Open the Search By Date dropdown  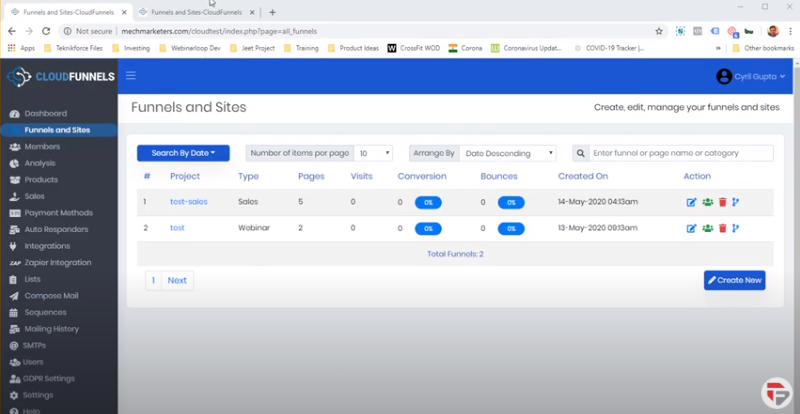[x=183, y=153]
